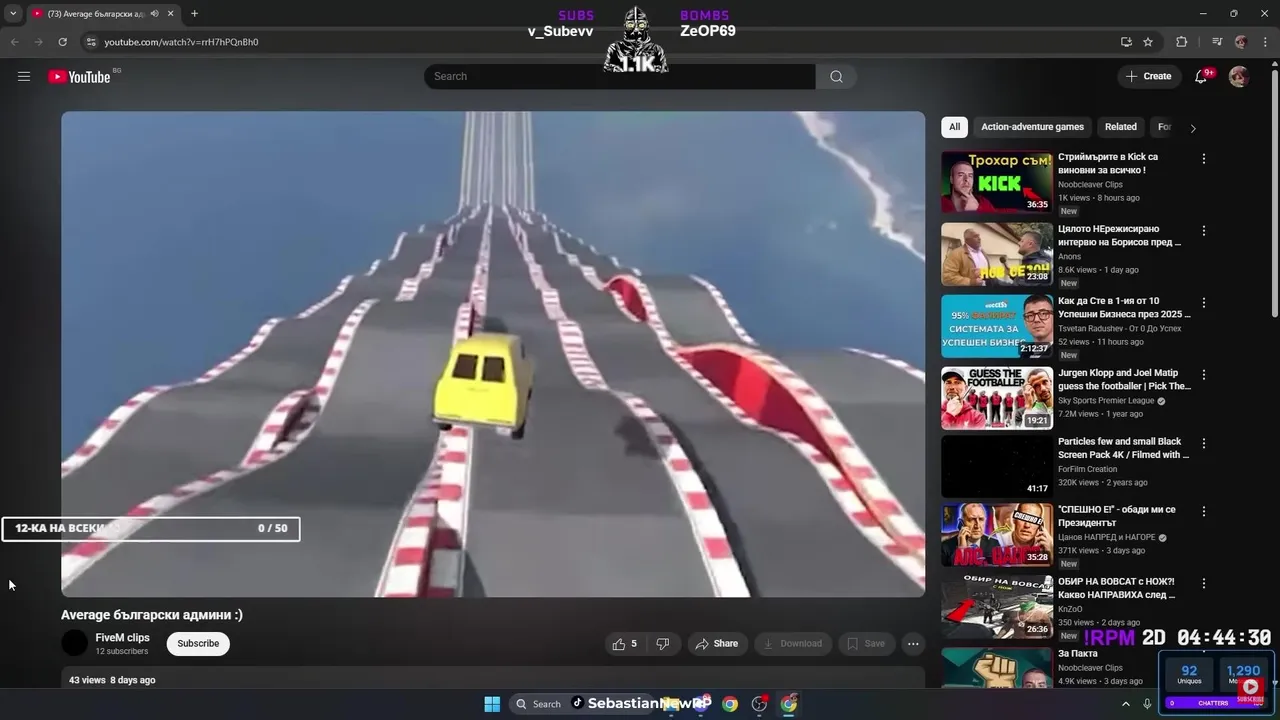Click the search magnifier button
This screenshot has height=720, width=1280.
[836, 76]
